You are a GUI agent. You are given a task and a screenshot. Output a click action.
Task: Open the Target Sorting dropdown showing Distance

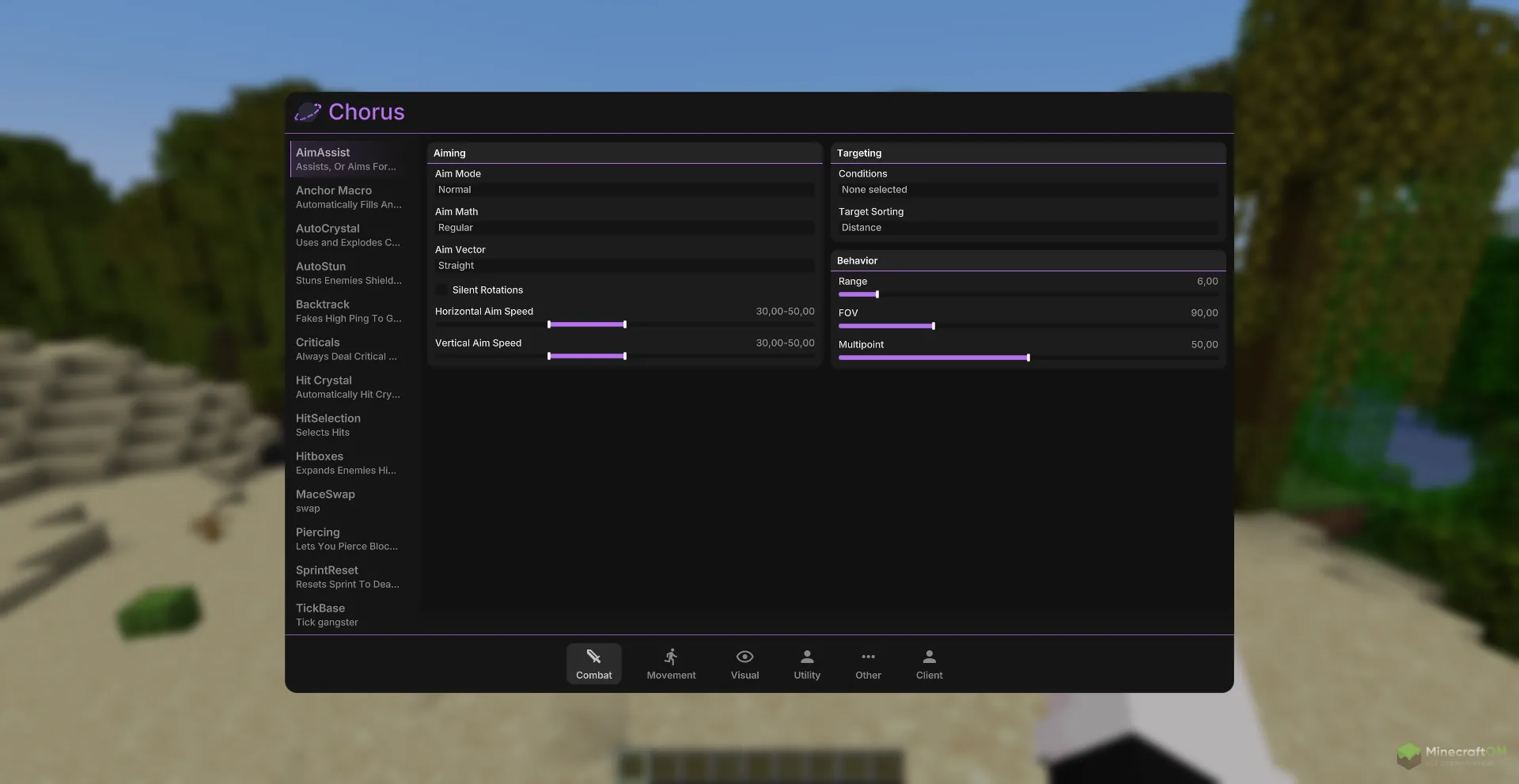[x=1028, y=228]
